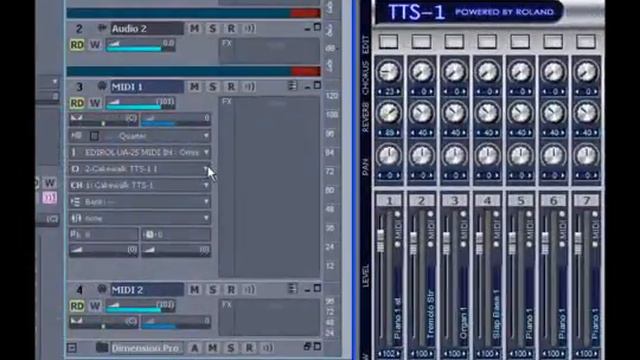Mute the MIDI 2 track

click(194, 290)
